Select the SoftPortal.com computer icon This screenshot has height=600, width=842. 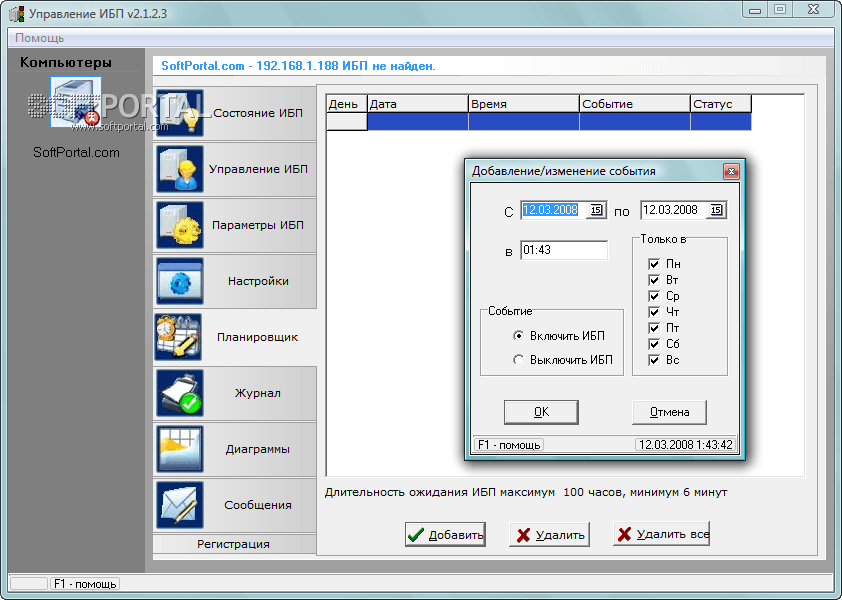tap(76, 102)
